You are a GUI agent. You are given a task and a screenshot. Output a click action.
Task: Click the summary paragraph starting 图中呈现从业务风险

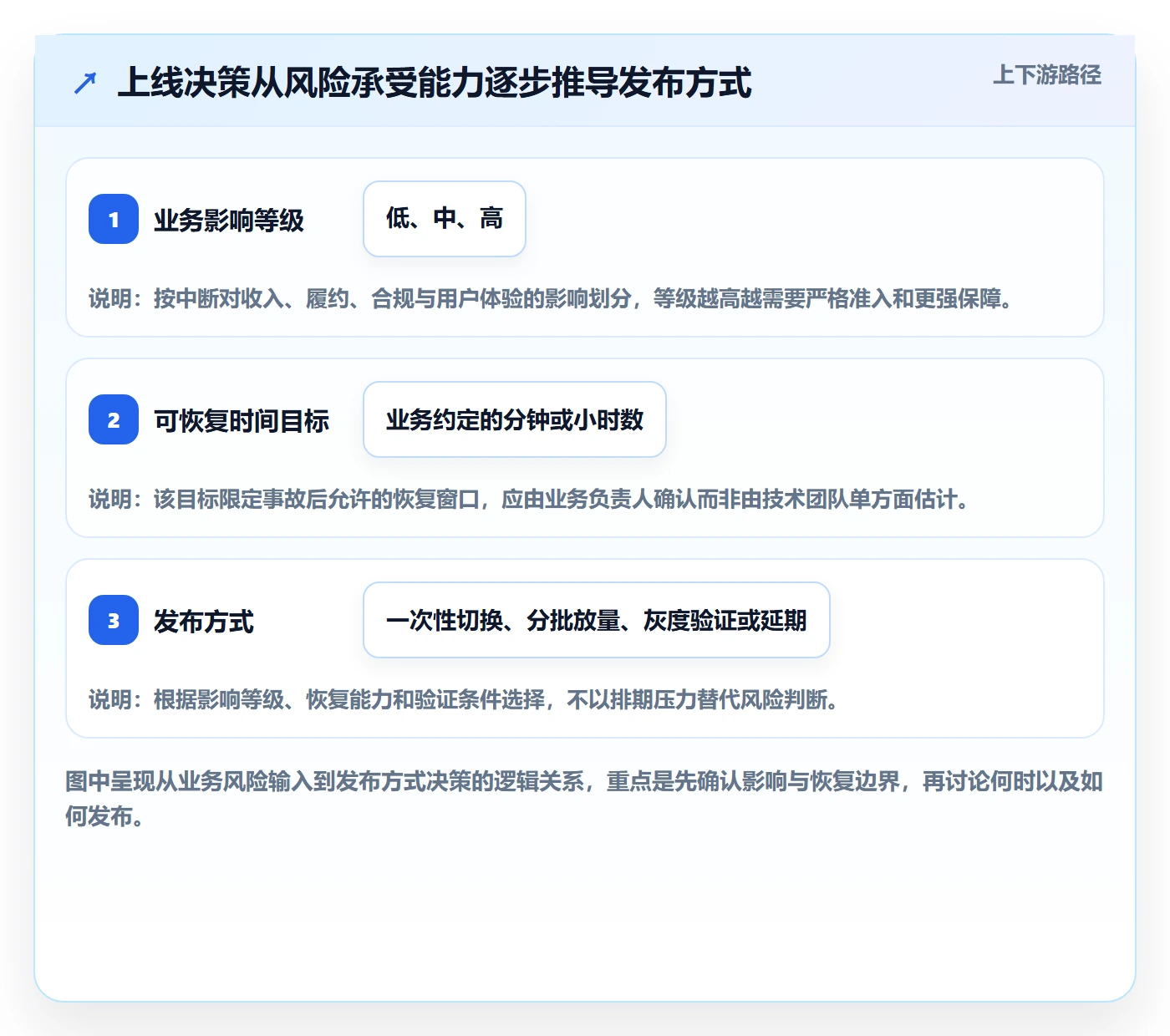pos(584,799)
